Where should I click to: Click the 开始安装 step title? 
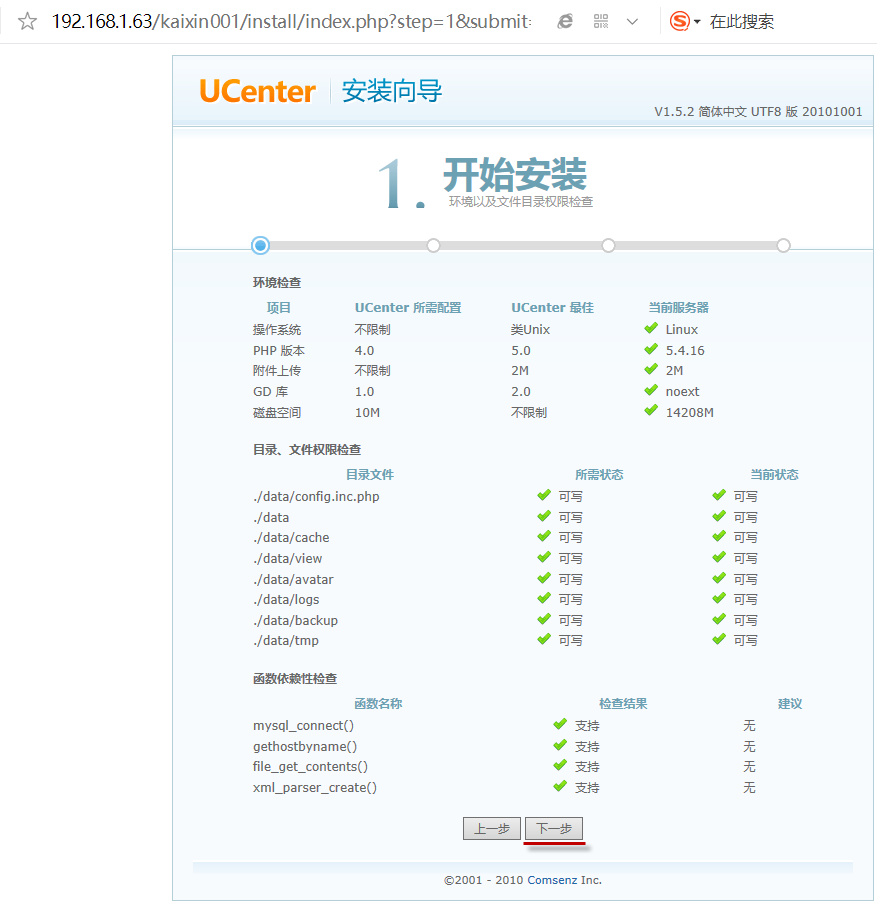tap(515, 175)
